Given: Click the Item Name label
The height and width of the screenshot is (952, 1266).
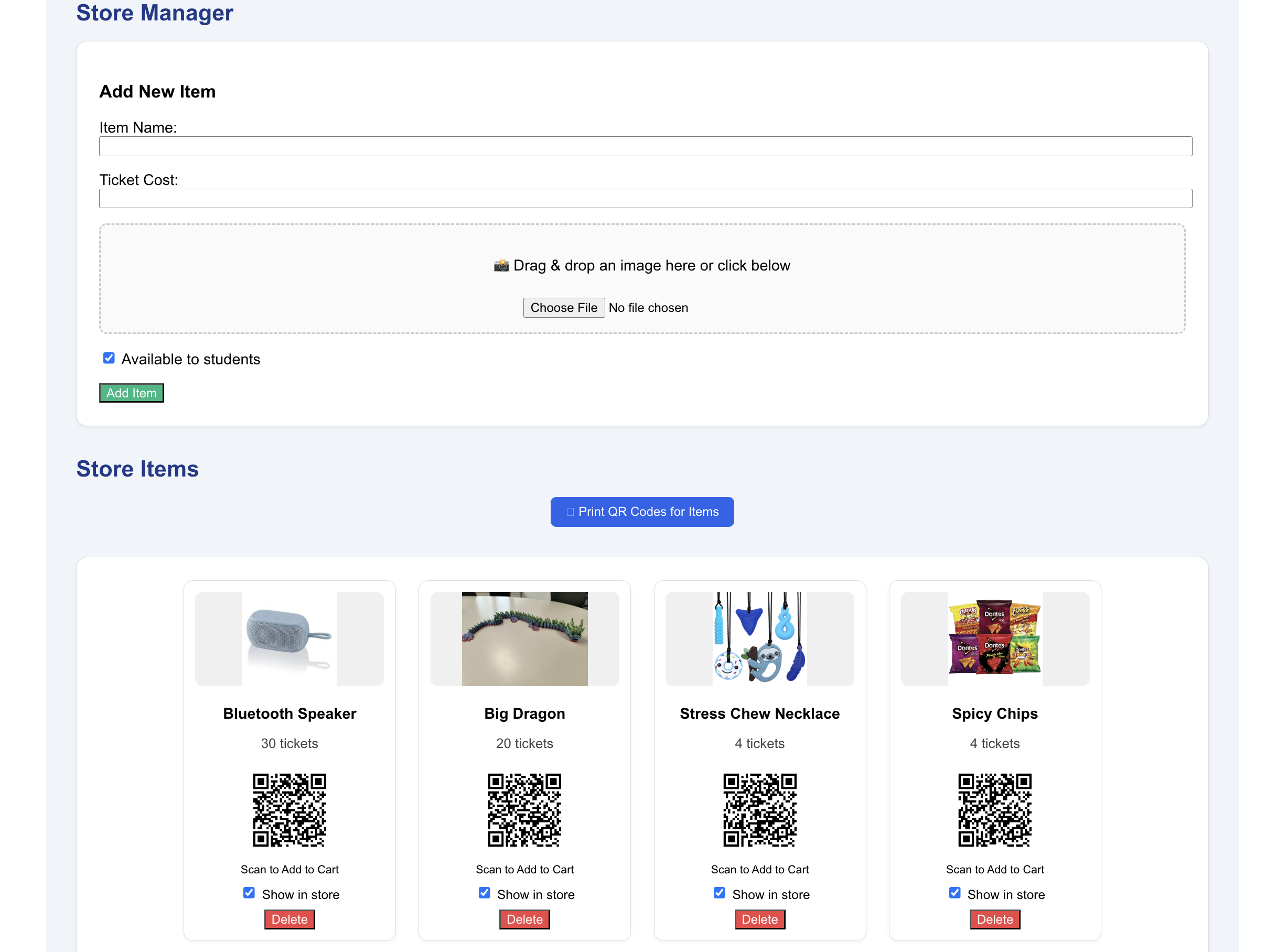Looking at the screenshot, I should pos(138,127).
